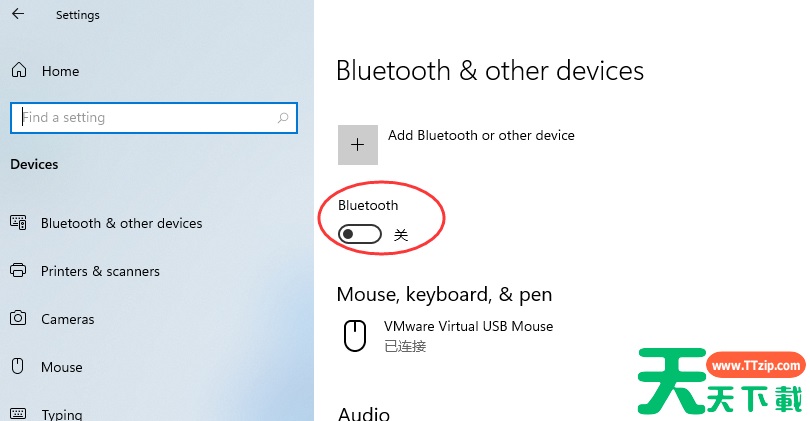Open the Cameras settings label

(x=68, y=319)
